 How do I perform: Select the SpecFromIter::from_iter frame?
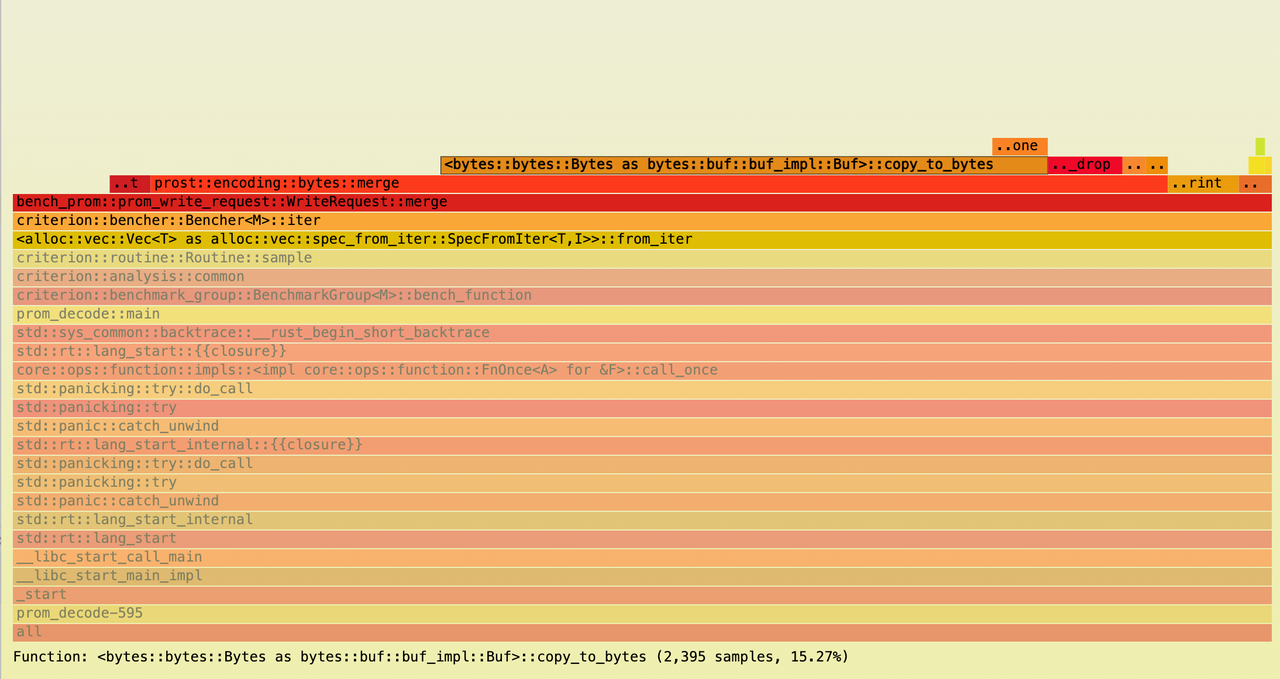350,239
